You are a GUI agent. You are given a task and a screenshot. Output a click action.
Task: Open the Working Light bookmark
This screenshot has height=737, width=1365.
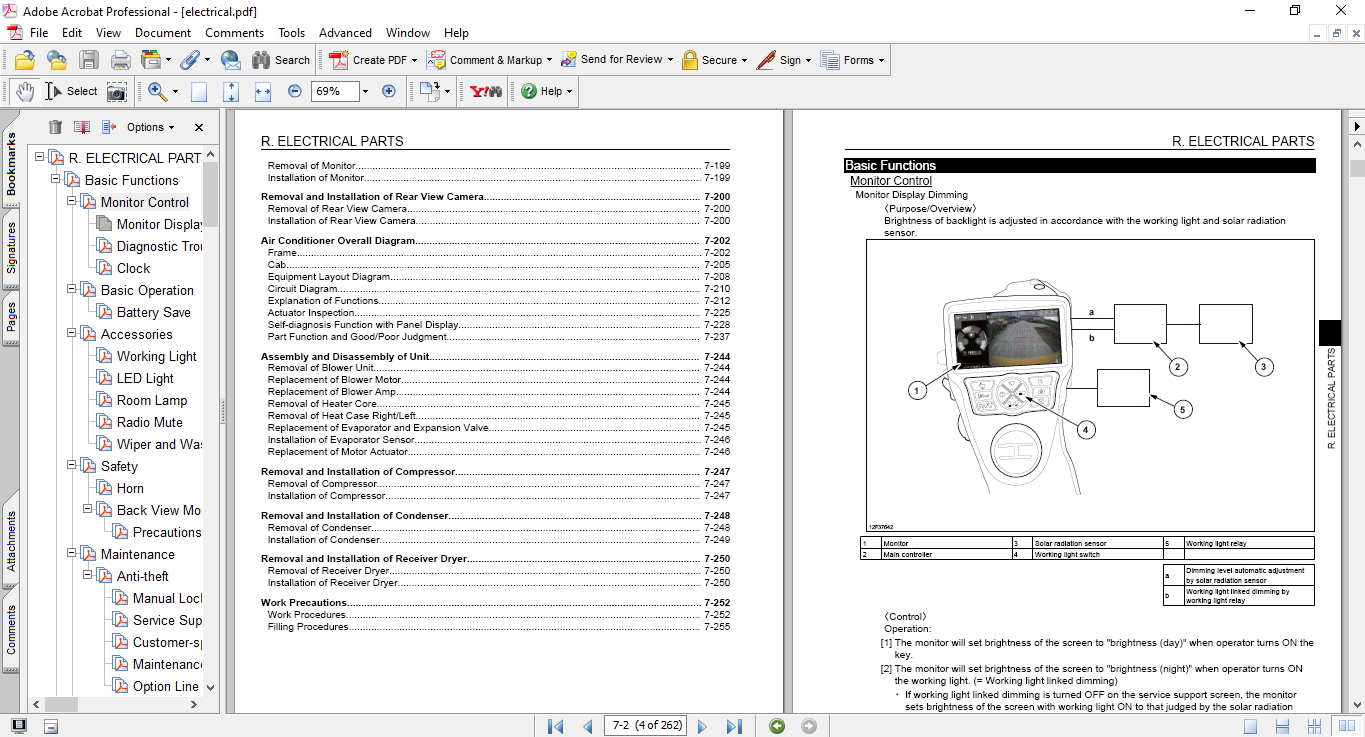tap(156, 356)
